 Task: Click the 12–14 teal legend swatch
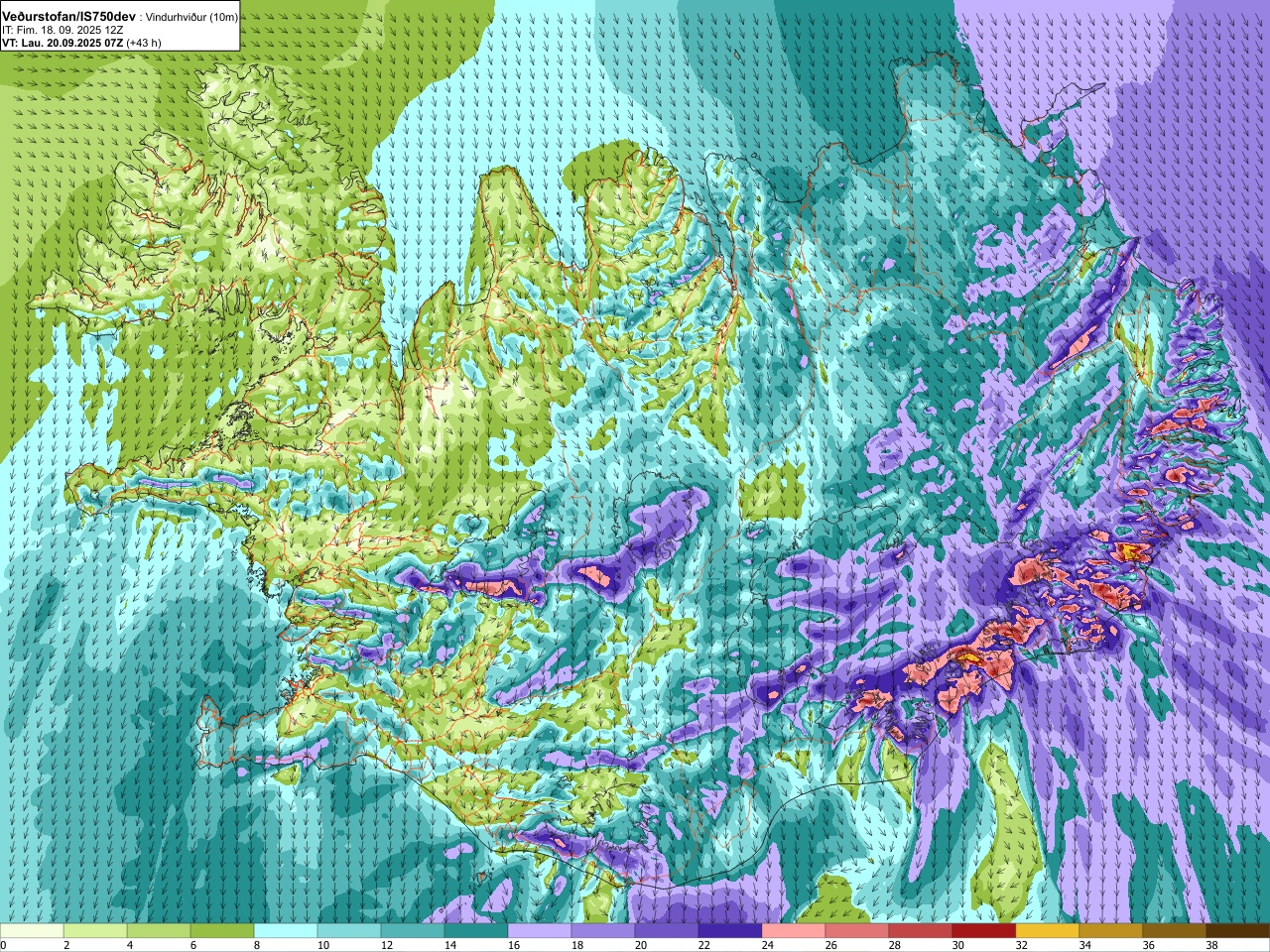[413, 931]
